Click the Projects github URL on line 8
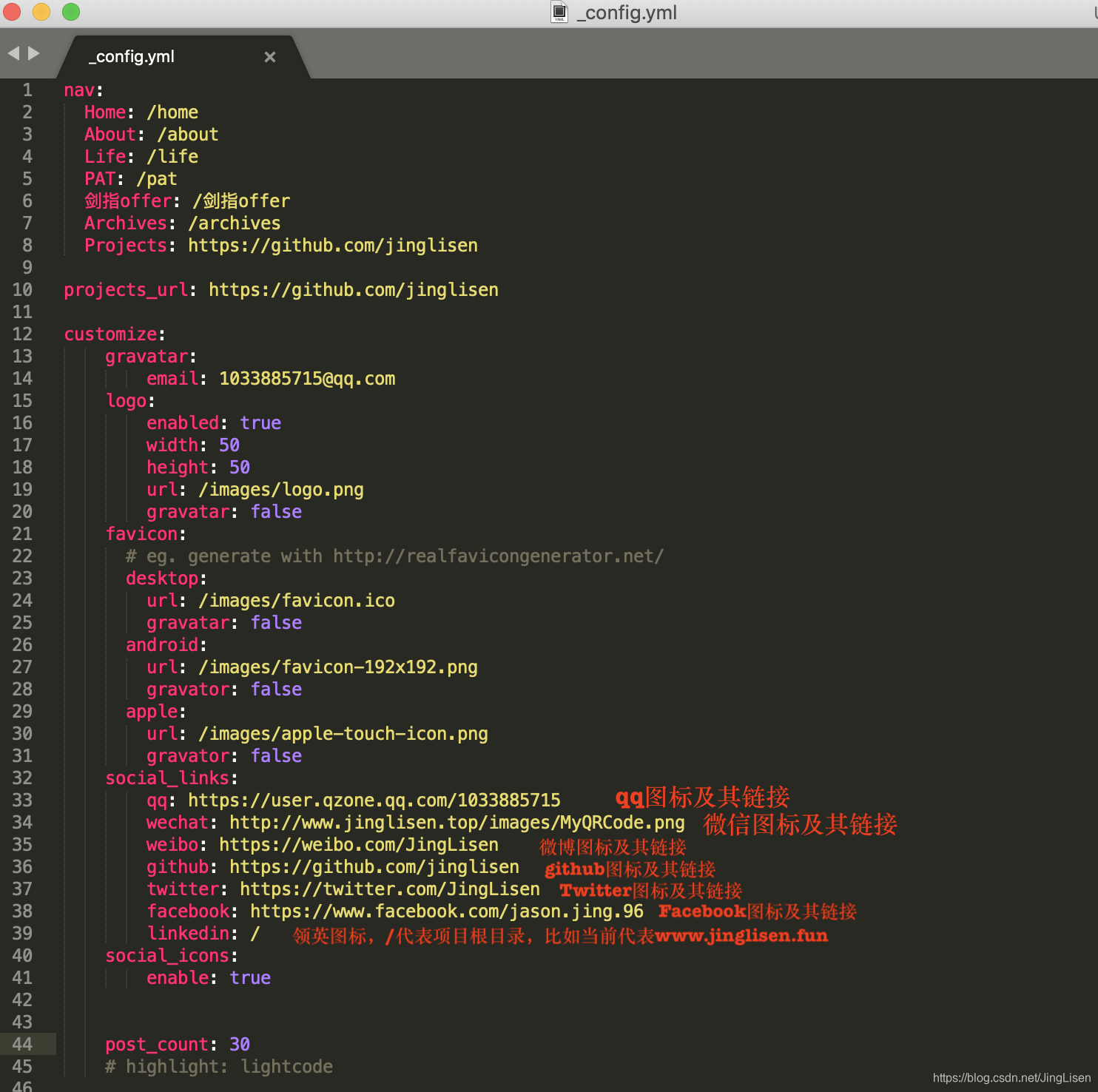 333,246
